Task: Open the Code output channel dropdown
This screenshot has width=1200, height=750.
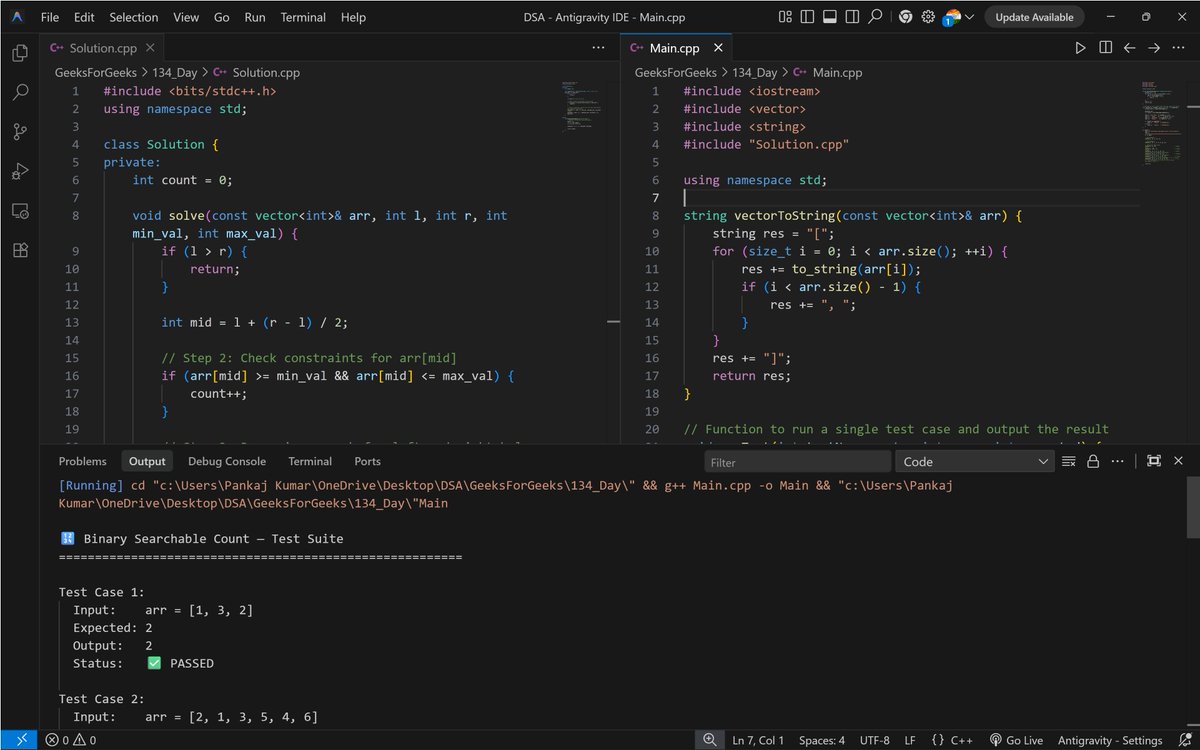Action: pos(975,462)
